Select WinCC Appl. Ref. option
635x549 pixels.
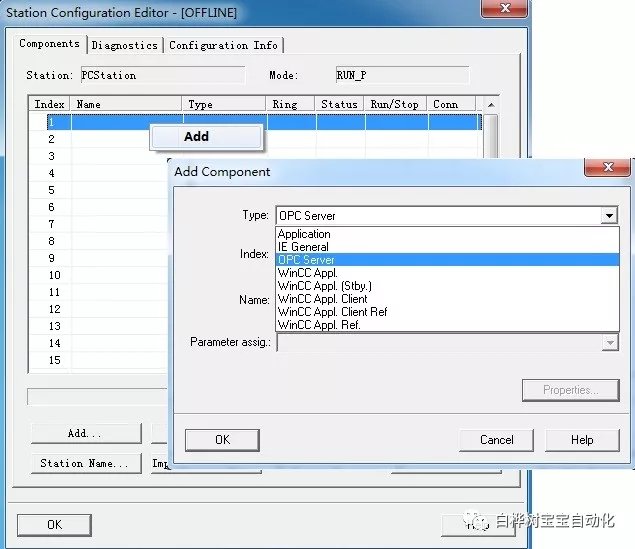(x=318, y=325)
